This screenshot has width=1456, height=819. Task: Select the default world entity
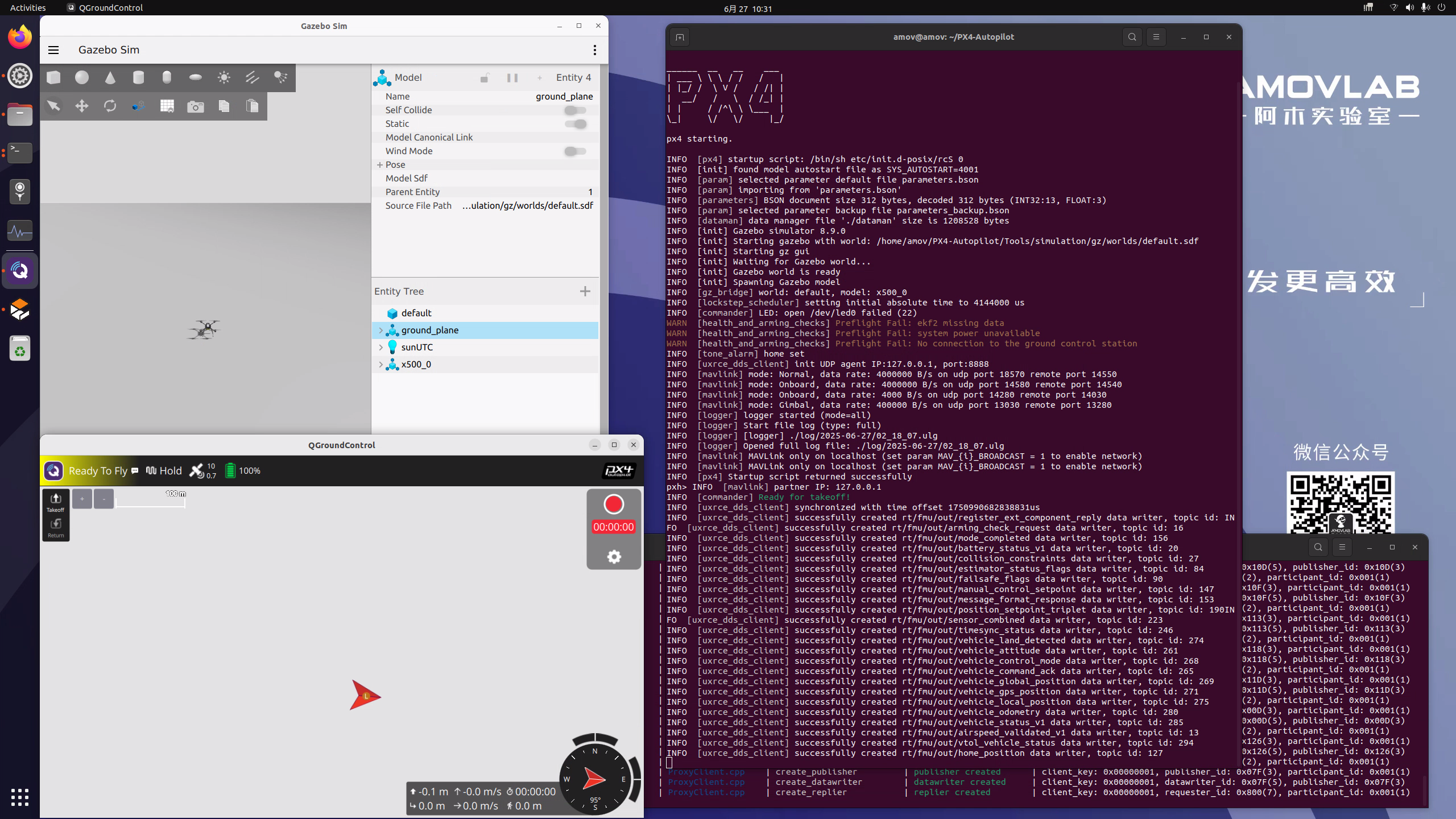pyautogui.click(x=485, y=313)
